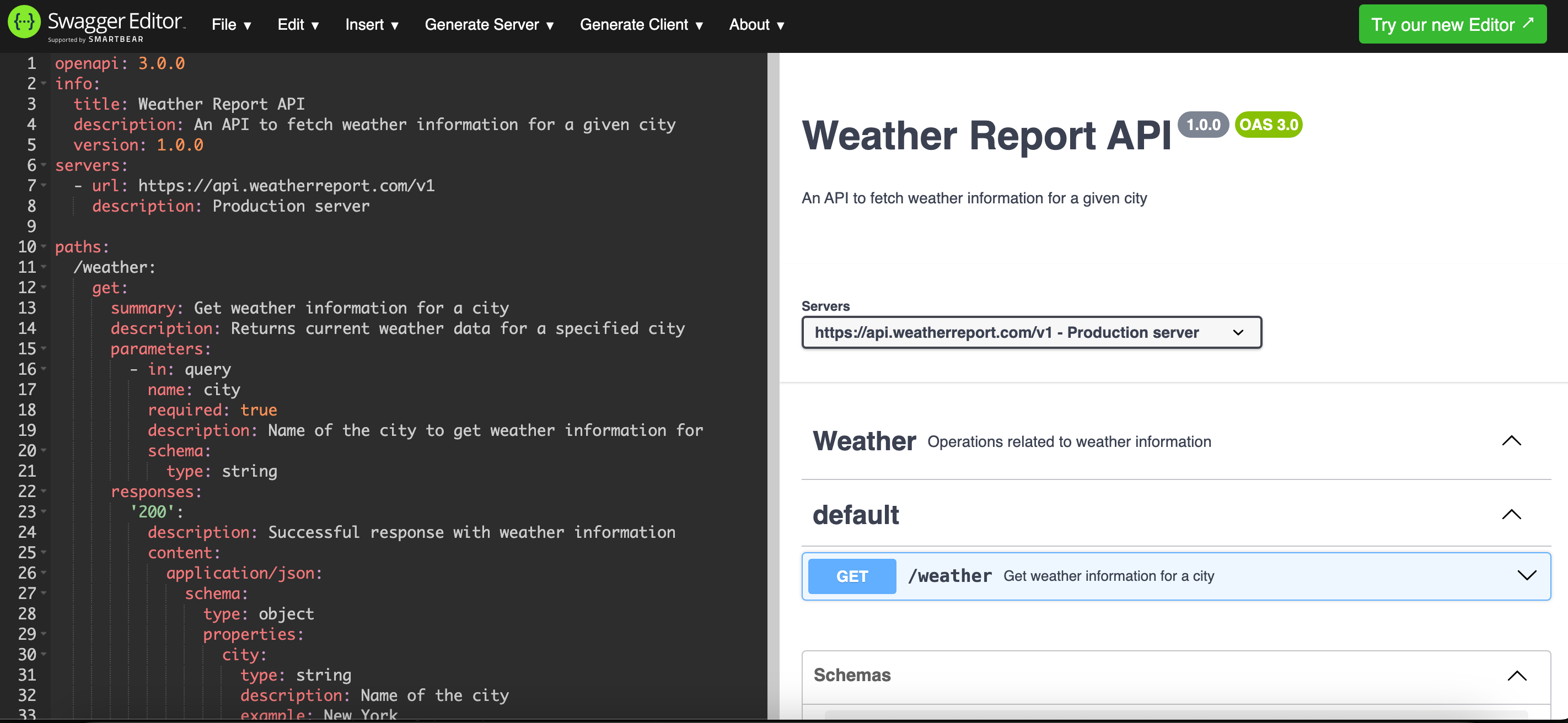Click 'Operations related to weather information' text
This screenshot has width=1568, height=723.
1069,442
